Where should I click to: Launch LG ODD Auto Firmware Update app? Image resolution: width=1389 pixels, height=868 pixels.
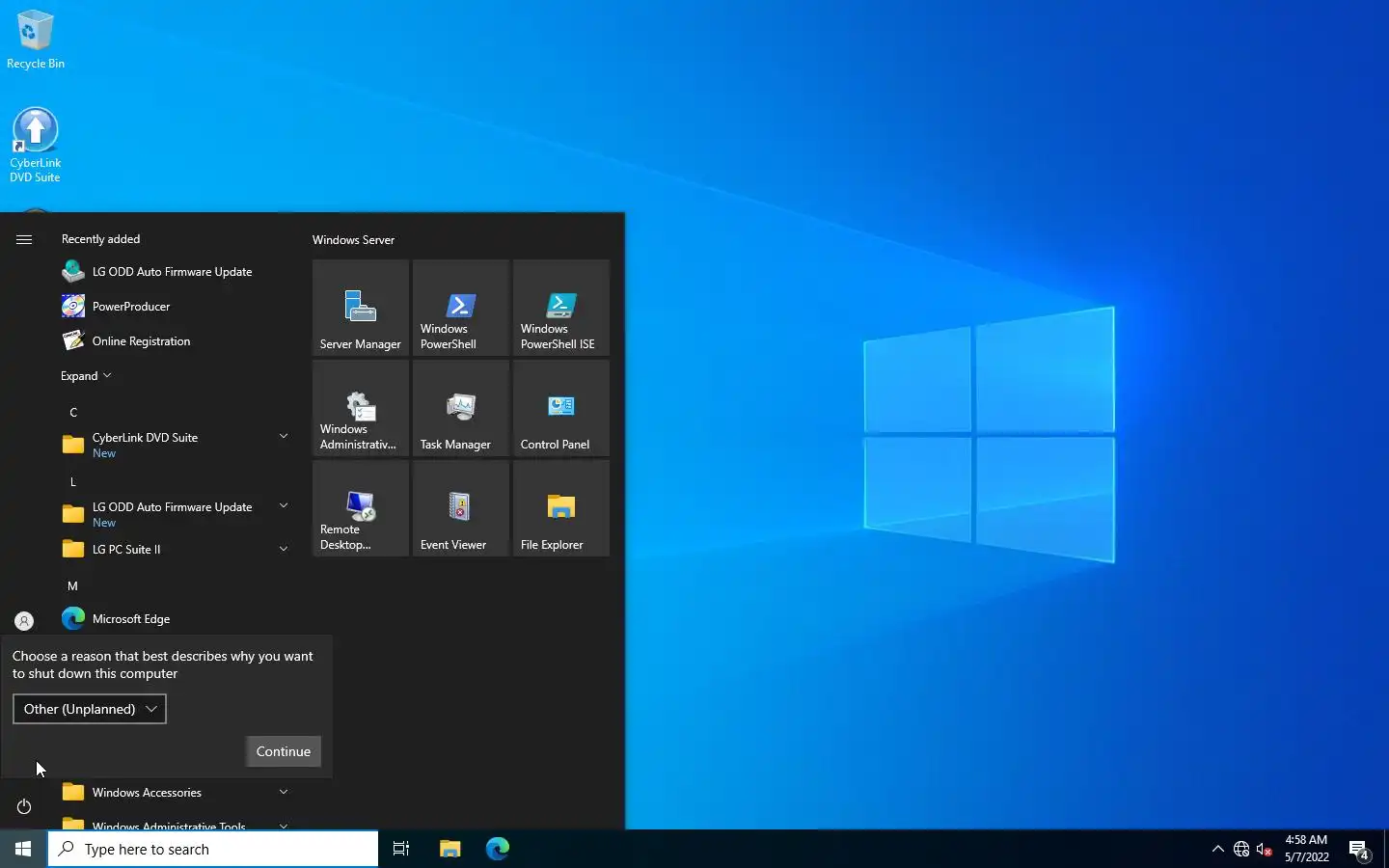[x=174, y=272]
